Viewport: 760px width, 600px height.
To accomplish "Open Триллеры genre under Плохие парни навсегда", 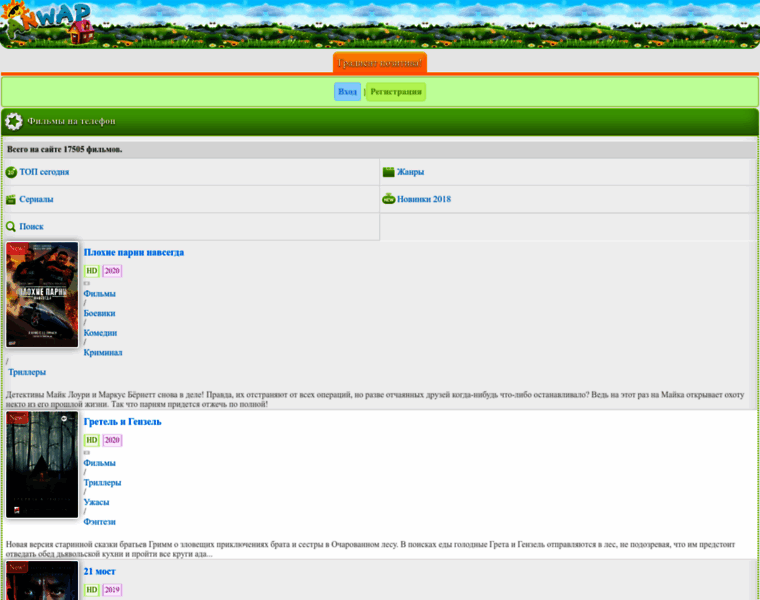I will tap(27, 372).
